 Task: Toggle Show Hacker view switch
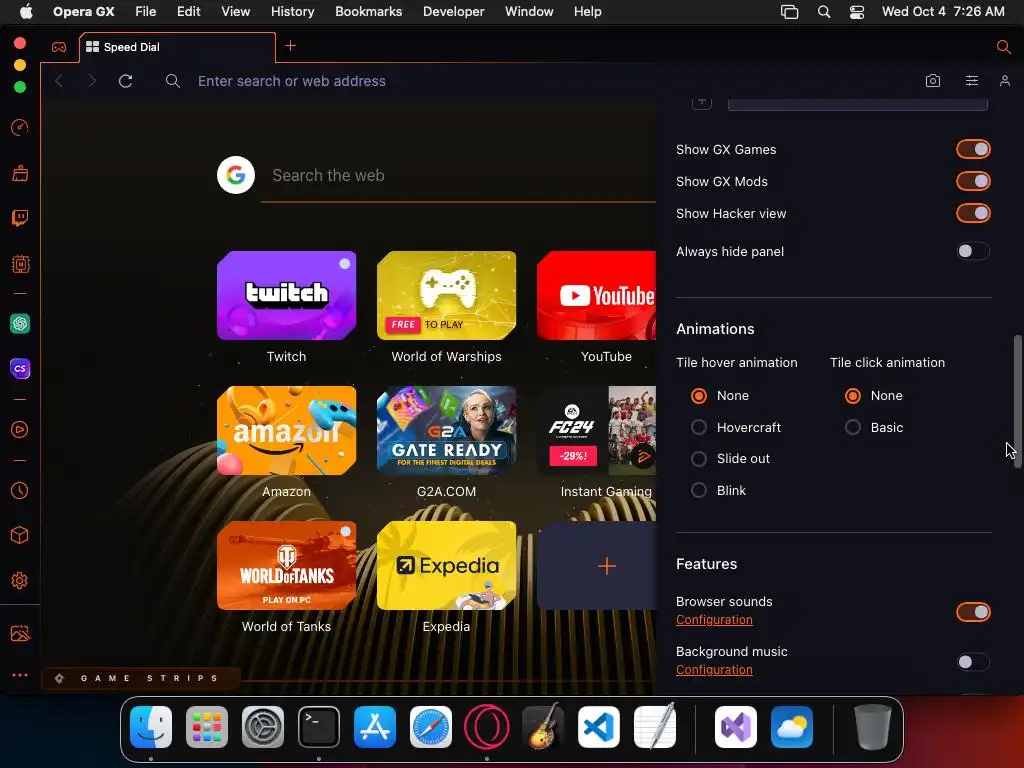(x=973, y=214)
